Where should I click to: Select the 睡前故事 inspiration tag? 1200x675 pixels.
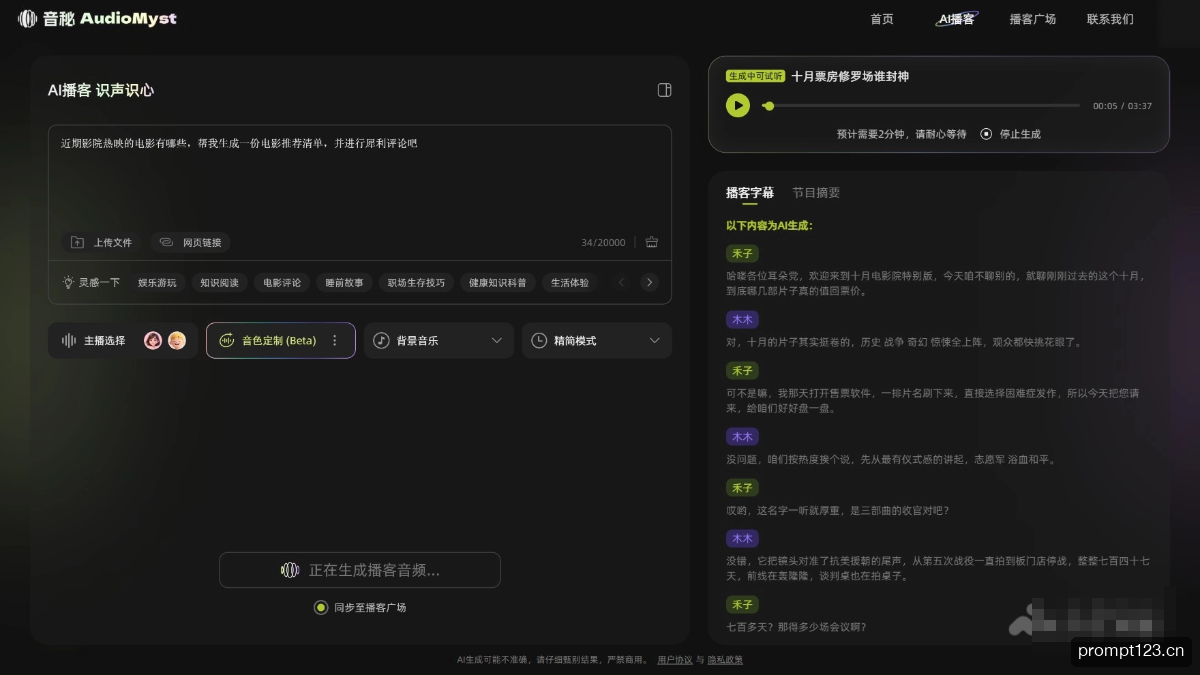pyautogui.click(x=345, y=283)
